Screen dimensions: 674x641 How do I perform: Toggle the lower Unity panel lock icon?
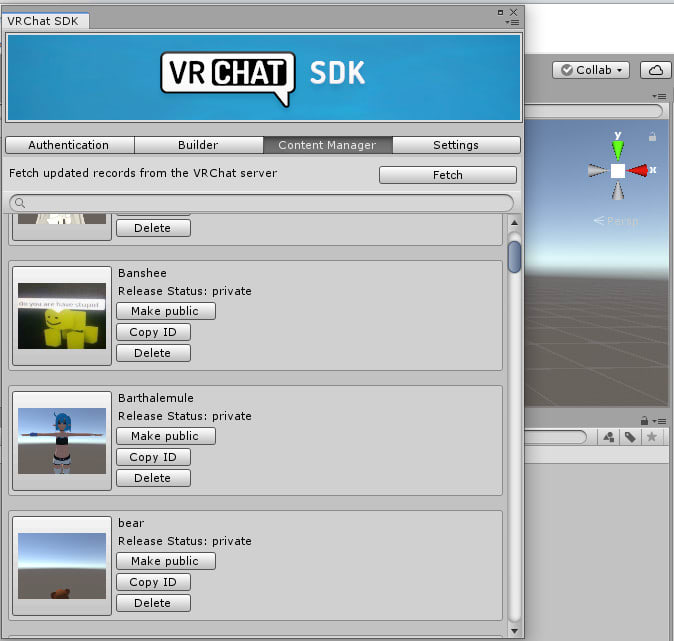coord(644,420)
